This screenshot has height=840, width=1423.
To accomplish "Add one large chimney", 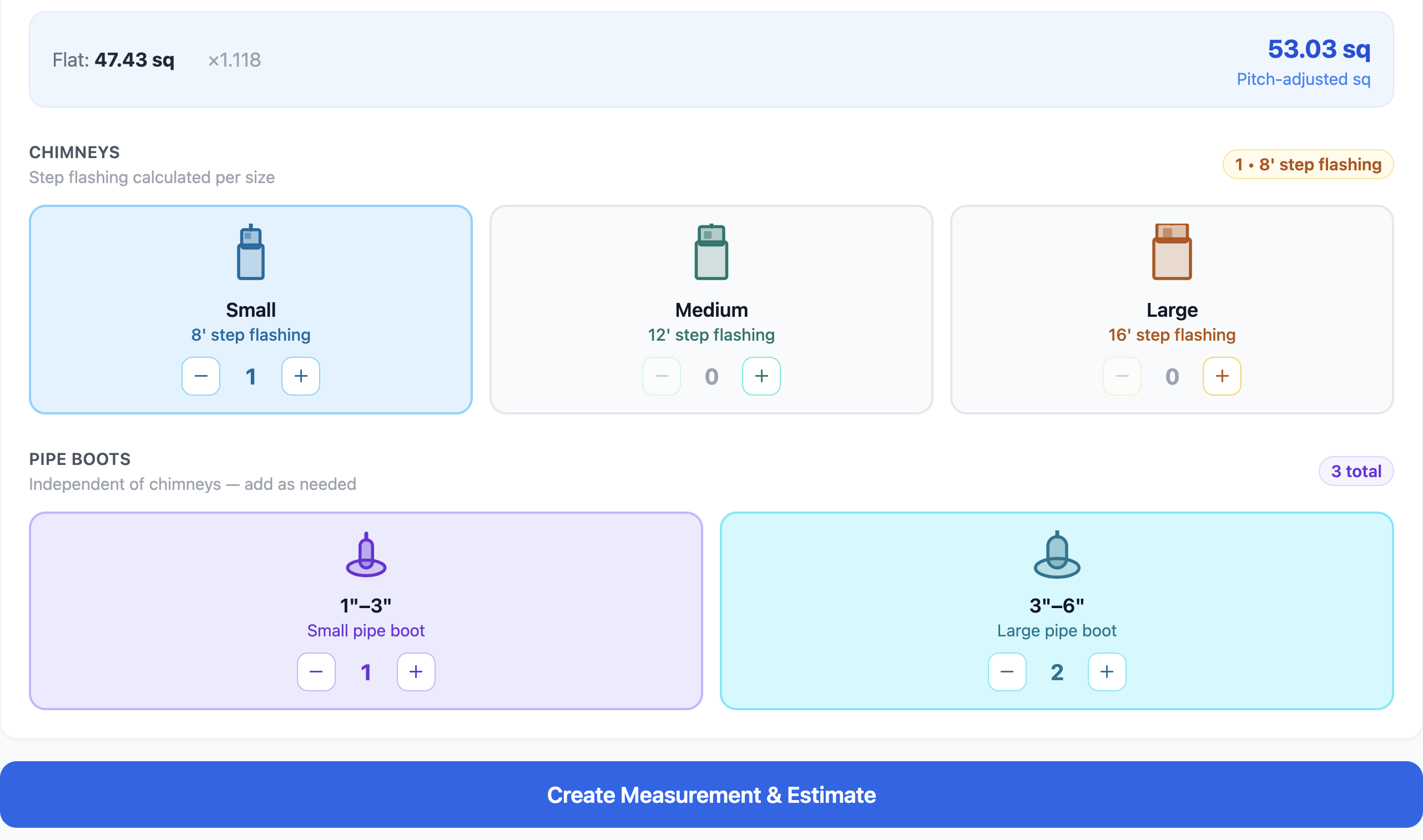I will pos(1222,376).
